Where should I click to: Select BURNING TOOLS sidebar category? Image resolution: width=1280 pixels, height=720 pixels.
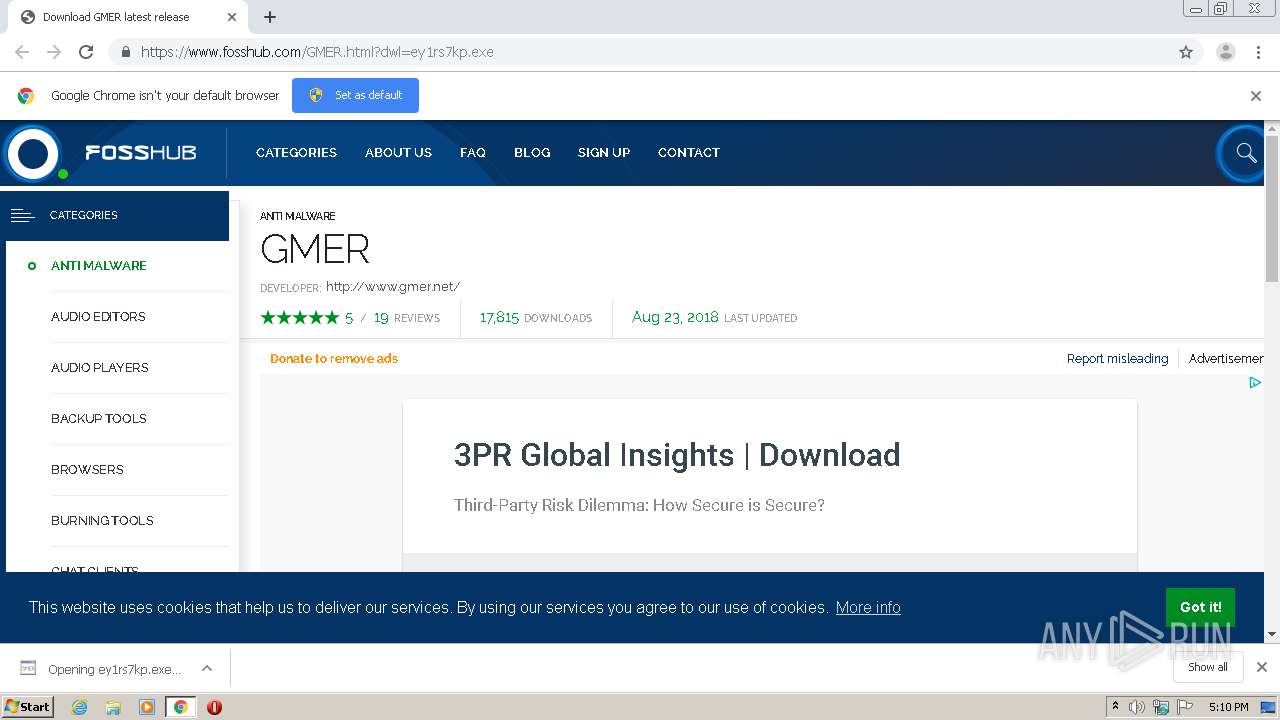click(x=102, y=521)
